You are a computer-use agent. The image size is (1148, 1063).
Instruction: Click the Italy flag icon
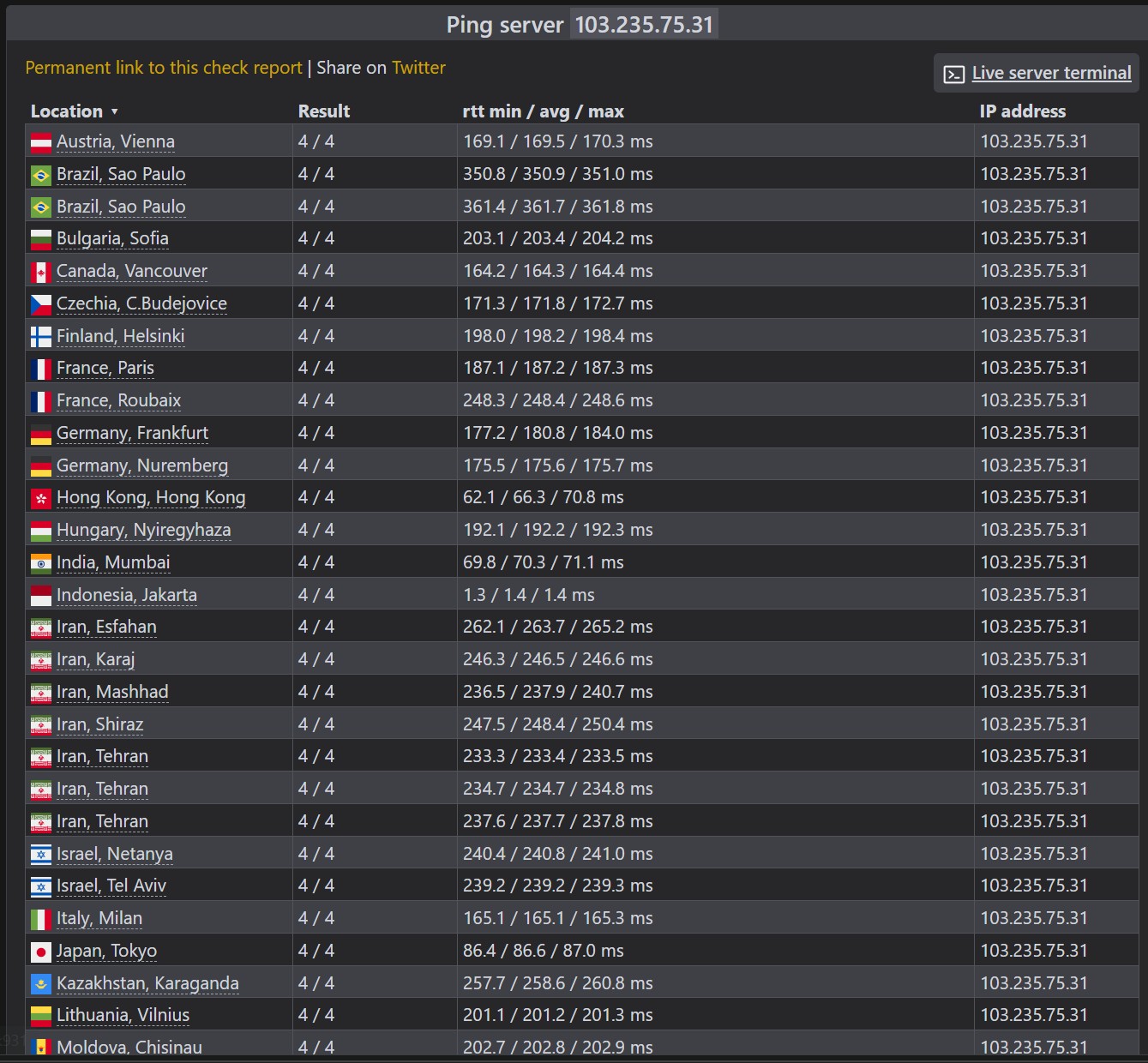[41, 919]
